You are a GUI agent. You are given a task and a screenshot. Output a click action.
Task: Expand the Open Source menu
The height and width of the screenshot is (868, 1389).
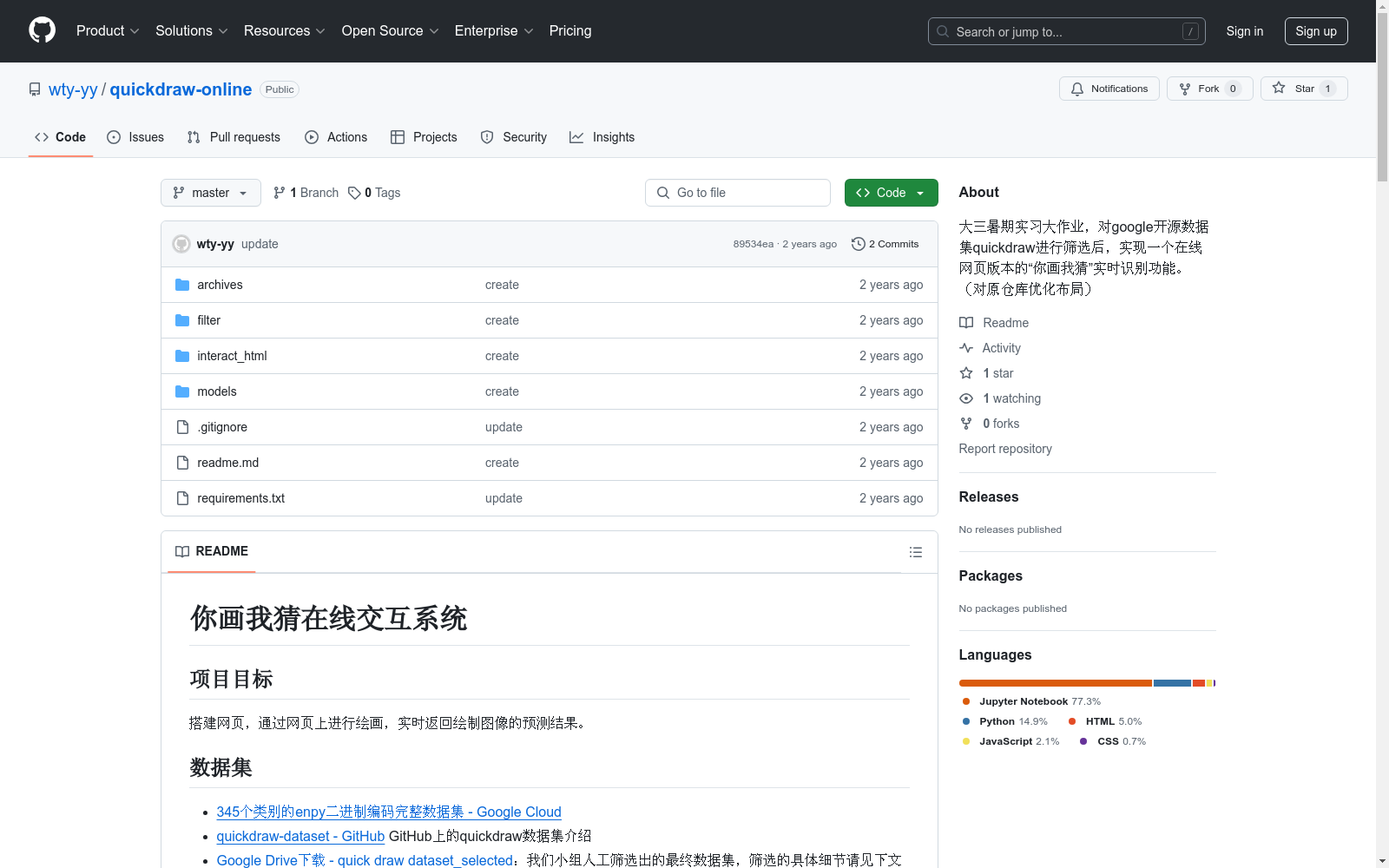click(391, 30)
